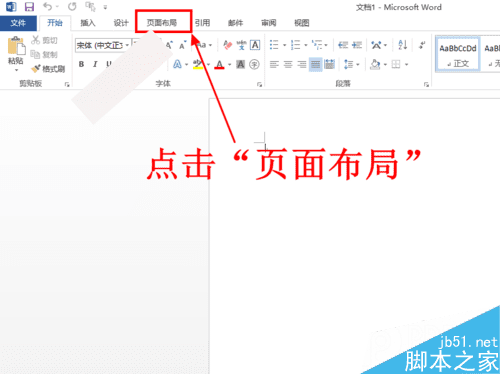Clear all formatting with the eraser icon

pos(227,45)
